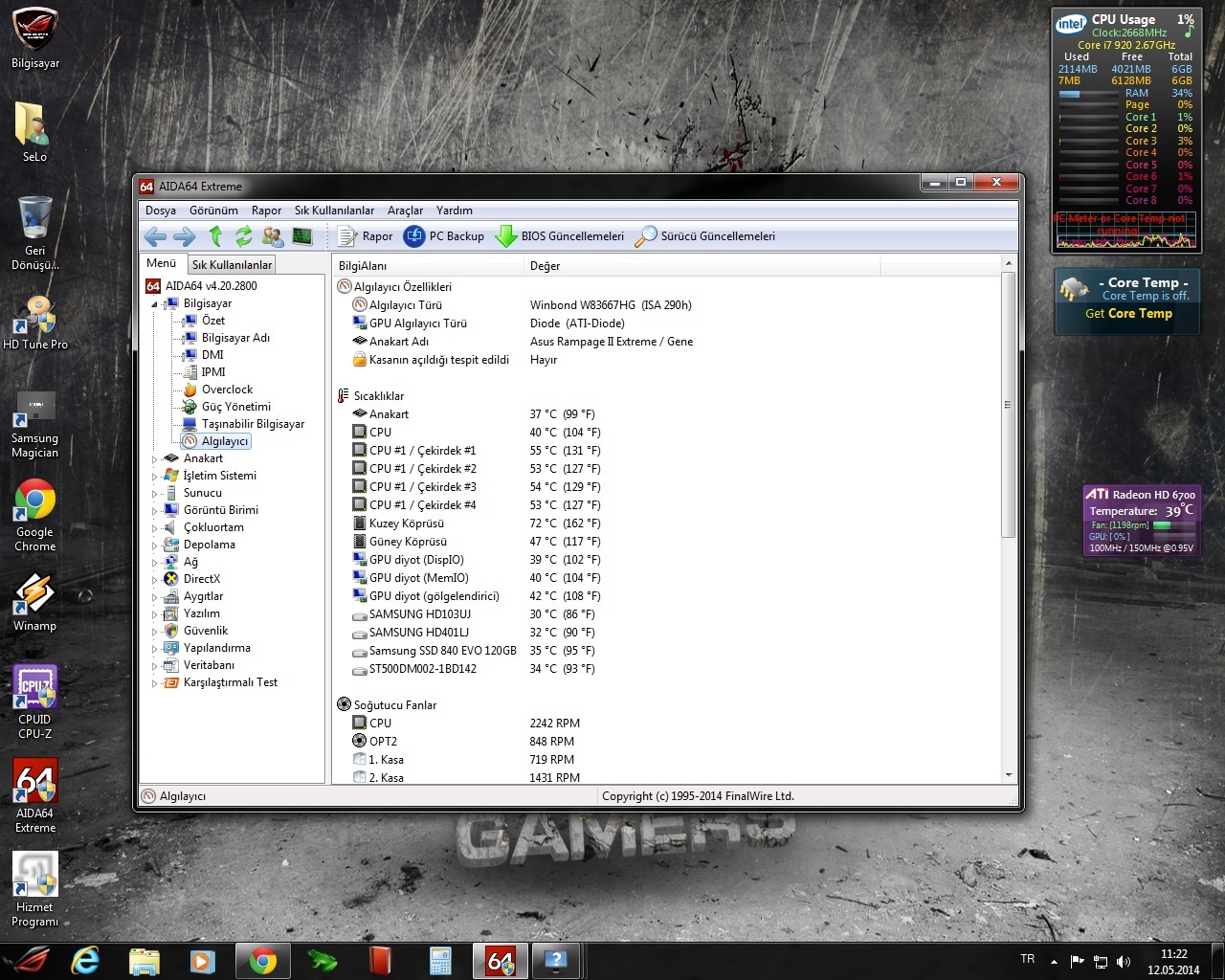This screenshot has width=1225, height=980.
Task: Expand the Depolama tree node
Action: pos(154,546)
